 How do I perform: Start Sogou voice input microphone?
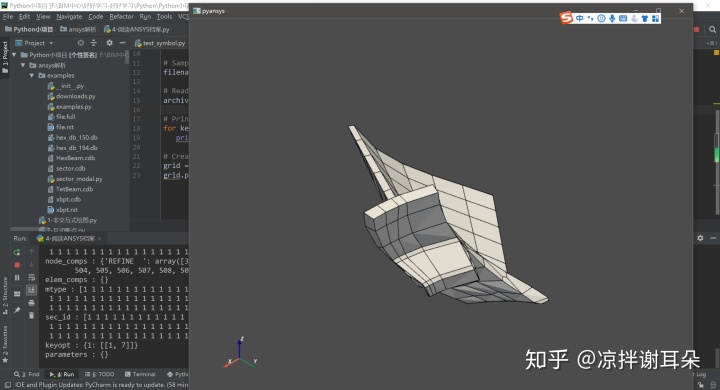coord(612,18)
